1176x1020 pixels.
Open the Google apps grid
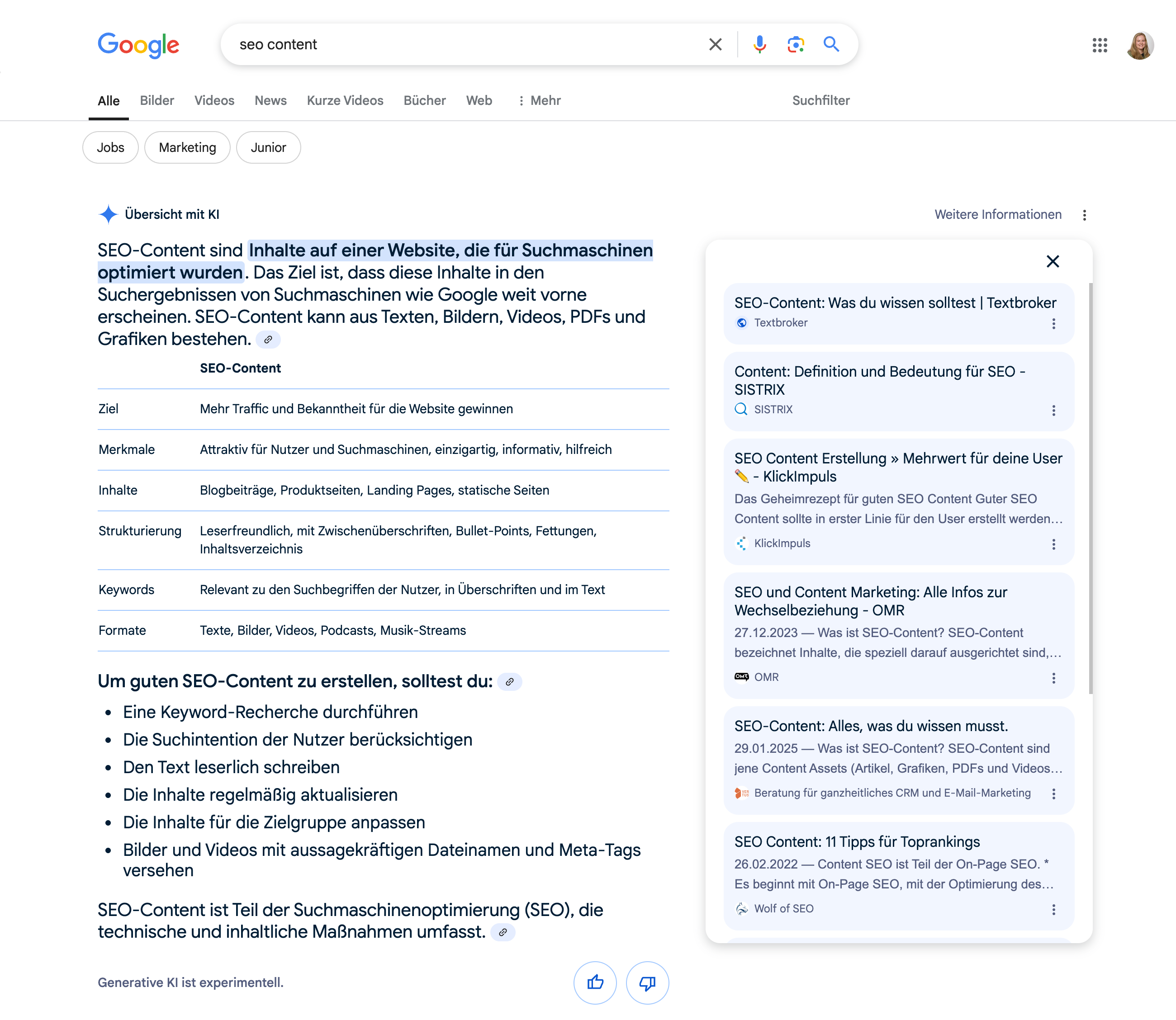[1100, 45]
